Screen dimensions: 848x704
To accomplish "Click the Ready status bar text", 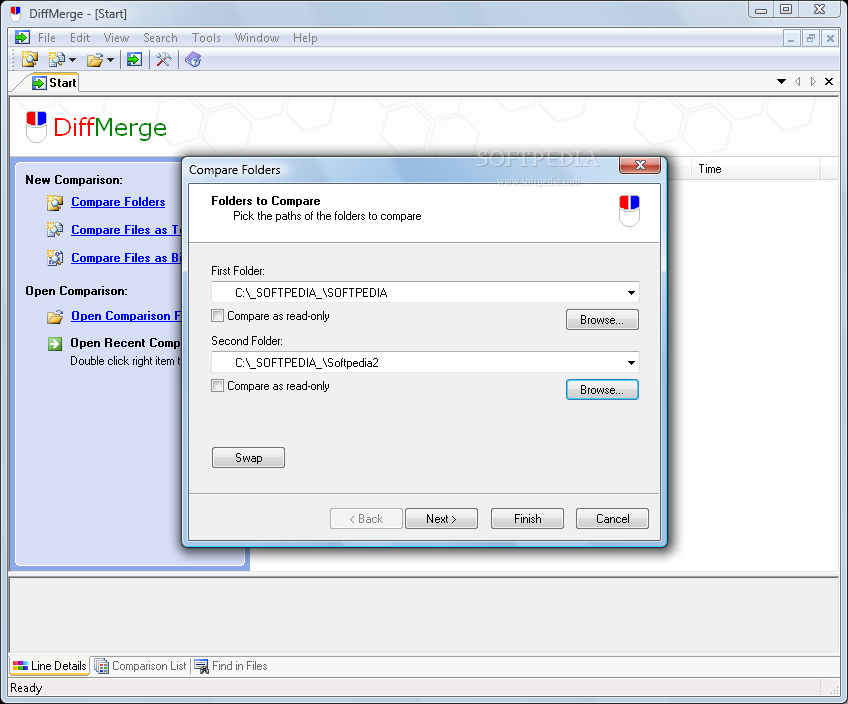I will (x=26, y=688).
